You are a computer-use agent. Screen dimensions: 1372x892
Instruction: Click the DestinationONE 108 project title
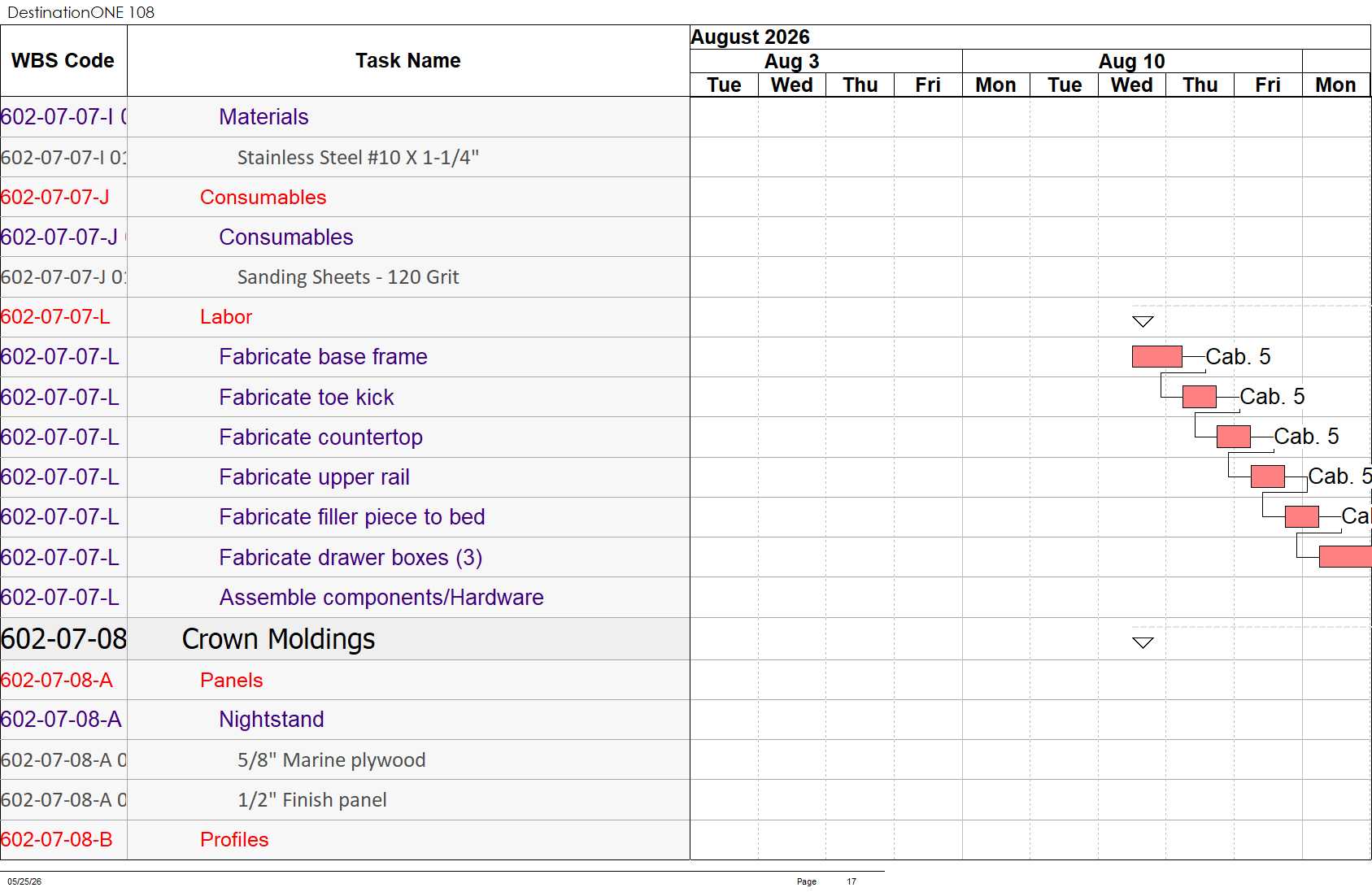click(x=81, y=12)
